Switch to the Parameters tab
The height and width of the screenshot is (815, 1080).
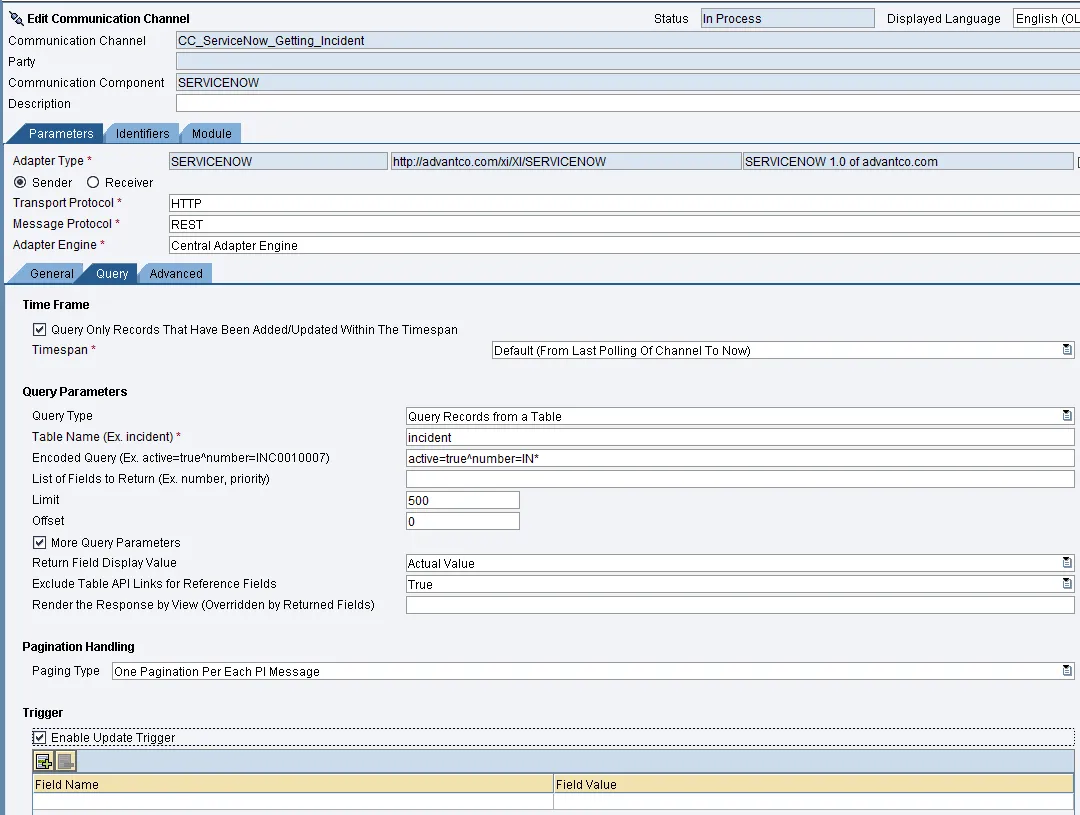click(61, 134)
